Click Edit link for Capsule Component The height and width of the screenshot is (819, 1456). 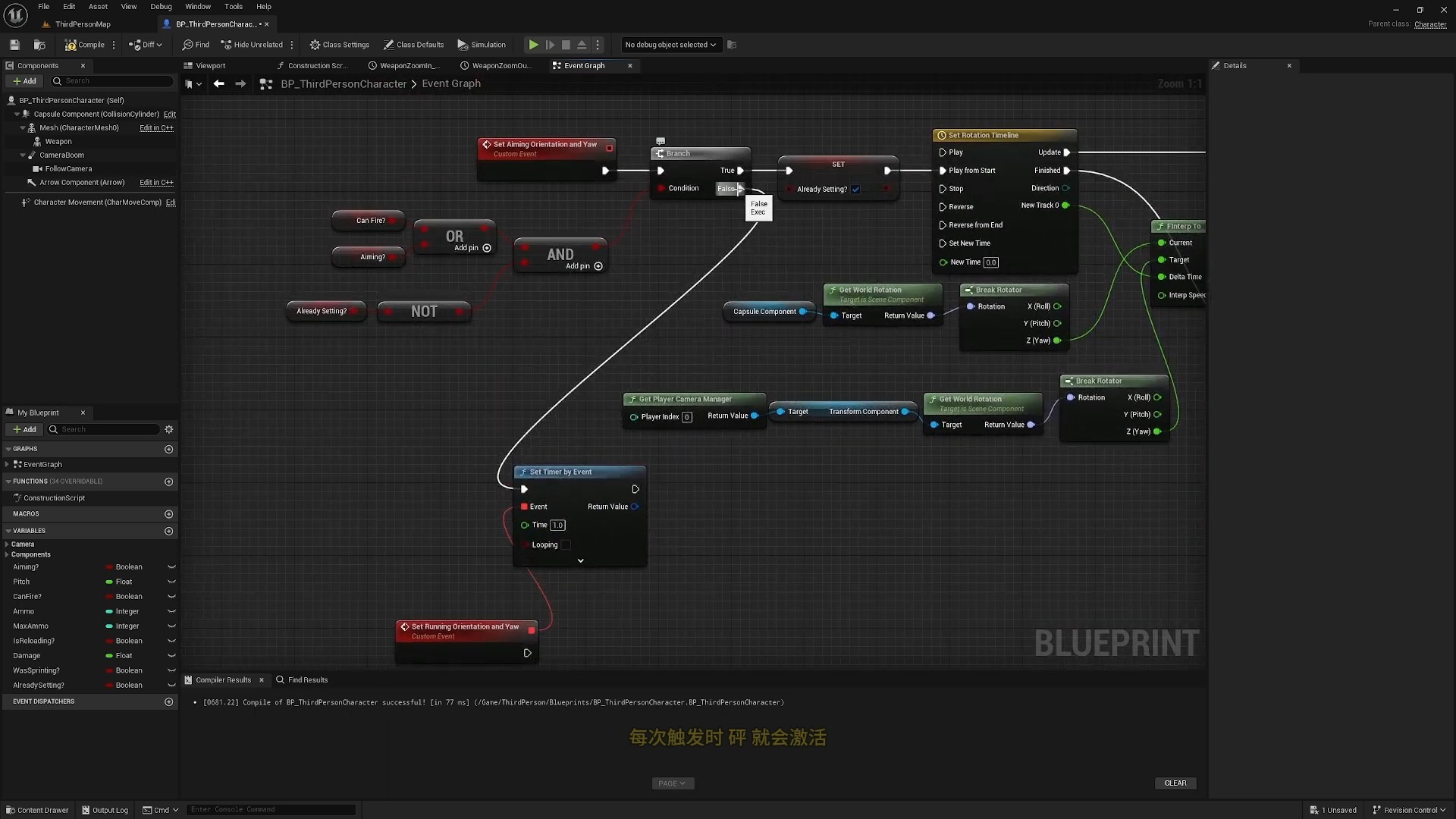(170, 115)
